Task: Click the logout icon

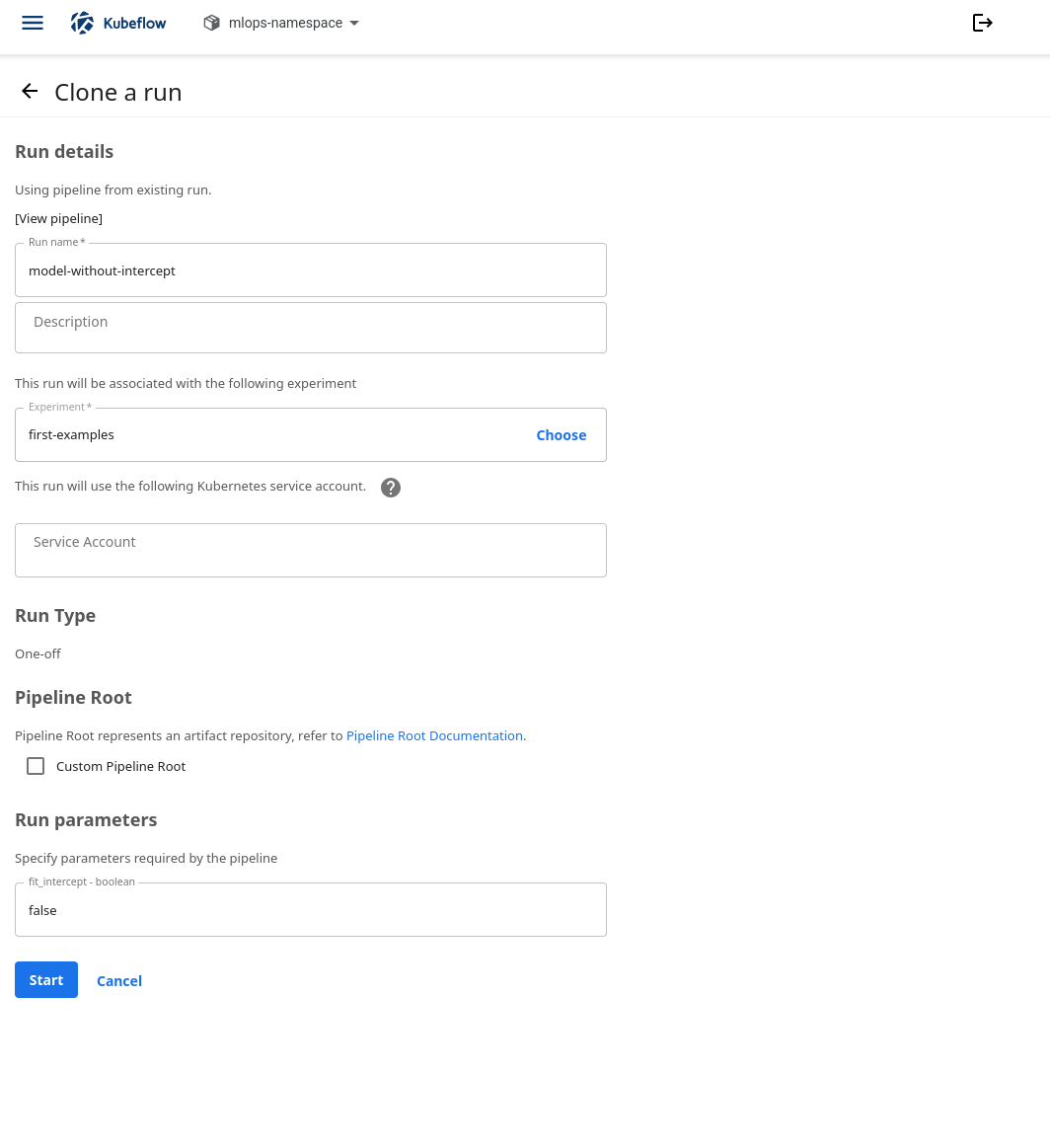Action: (x=982, y=23)
